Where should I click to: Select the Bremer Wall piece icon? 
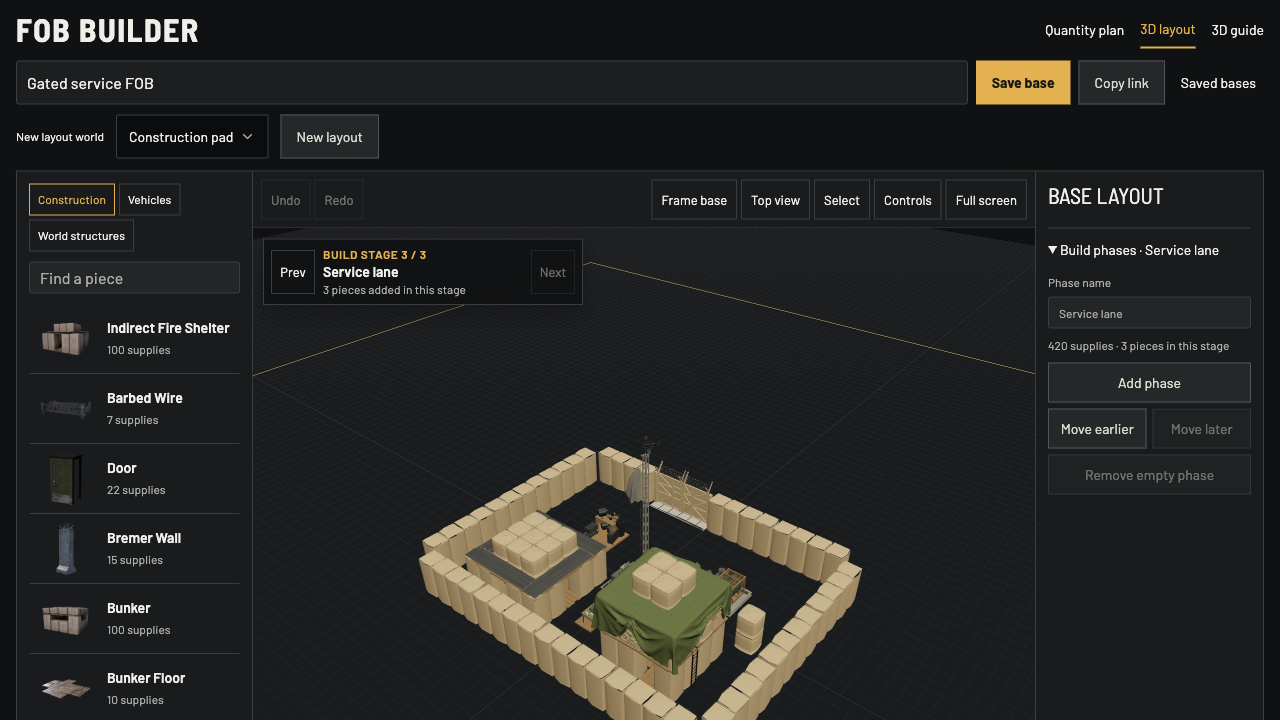(x=65, y=548)
